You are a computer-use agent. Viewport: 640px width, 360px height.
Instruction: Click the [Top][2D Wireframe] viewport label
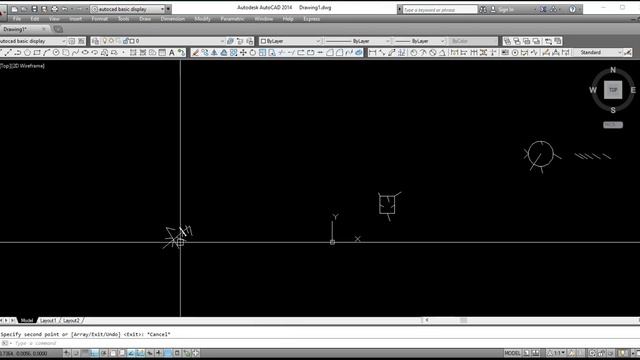[x=22, y=66]
